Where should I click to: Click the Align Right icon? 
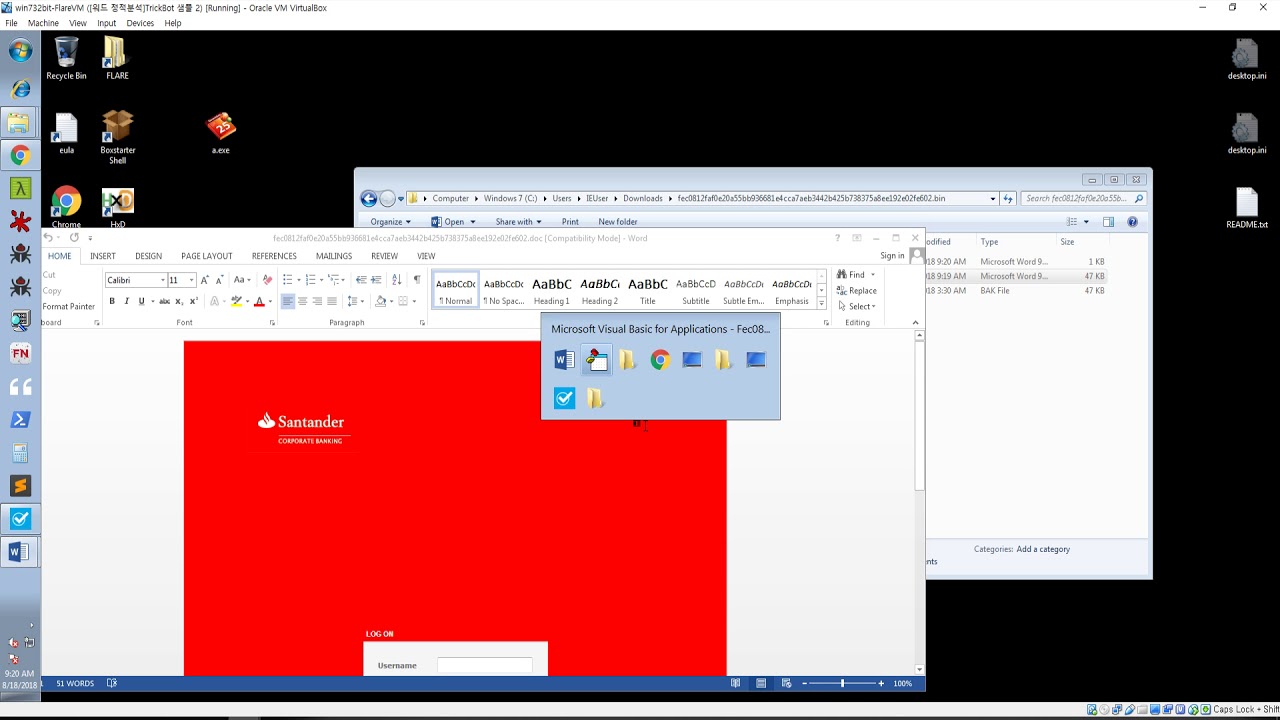click(317, 301)
